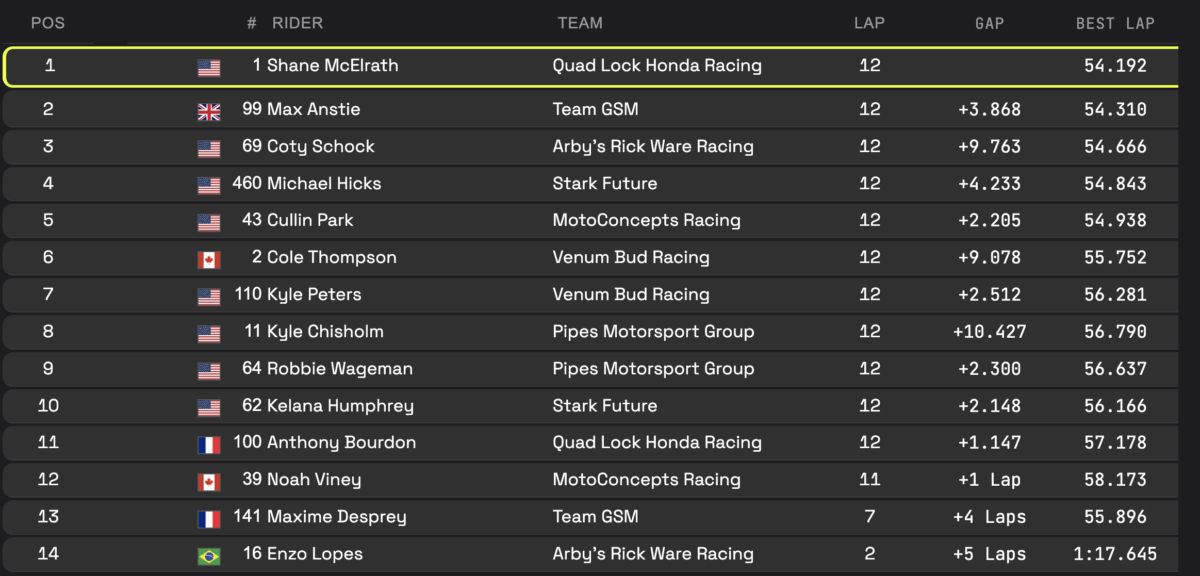Image resolution: width=1200 pixels, height=576 pixels.
Task: Click the flag icon beside Kyle Chisholm
Action: coord(209,334)
